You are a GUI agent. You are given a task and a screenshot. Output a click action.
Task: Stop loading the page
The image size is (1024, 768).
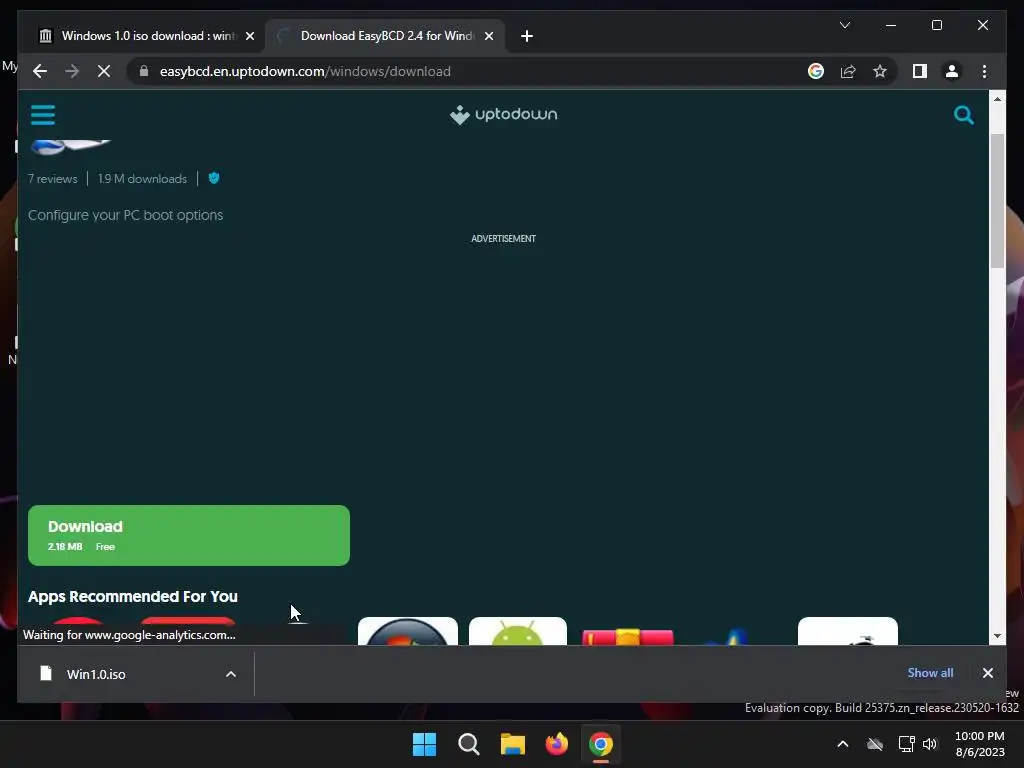pyautogui.click(x=104, y=71)
